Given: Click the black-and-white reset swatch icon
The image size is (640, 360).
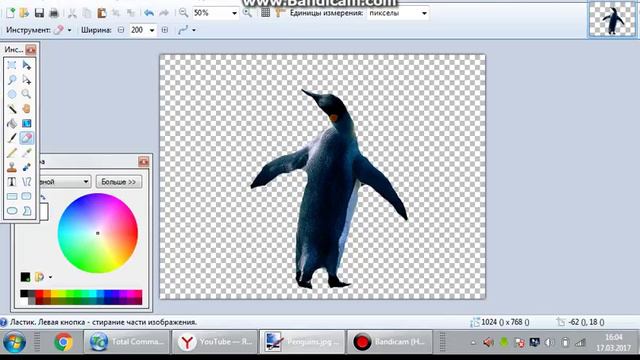Looking at the screenshot, I should [x=25, y=277].
